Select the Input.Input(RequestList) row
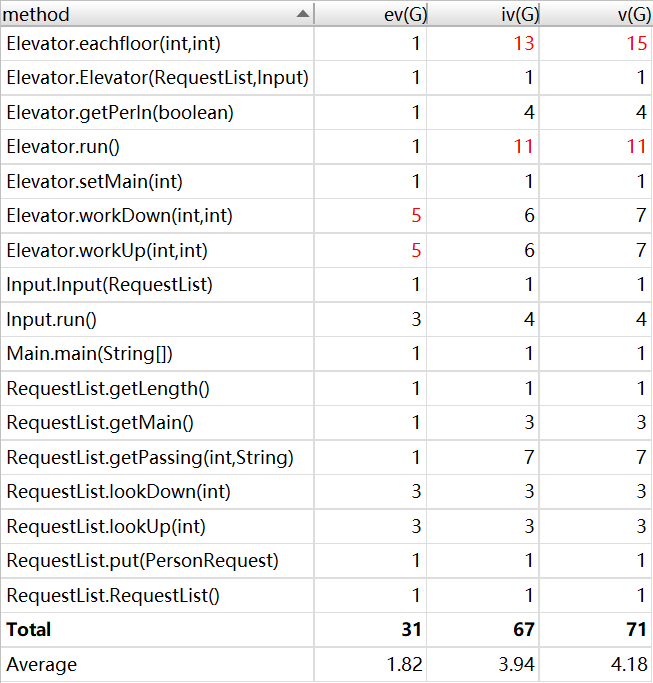Image resolution: width=653 pixels, height=683 pixels. pyautogui.click(x=326, y=285)
